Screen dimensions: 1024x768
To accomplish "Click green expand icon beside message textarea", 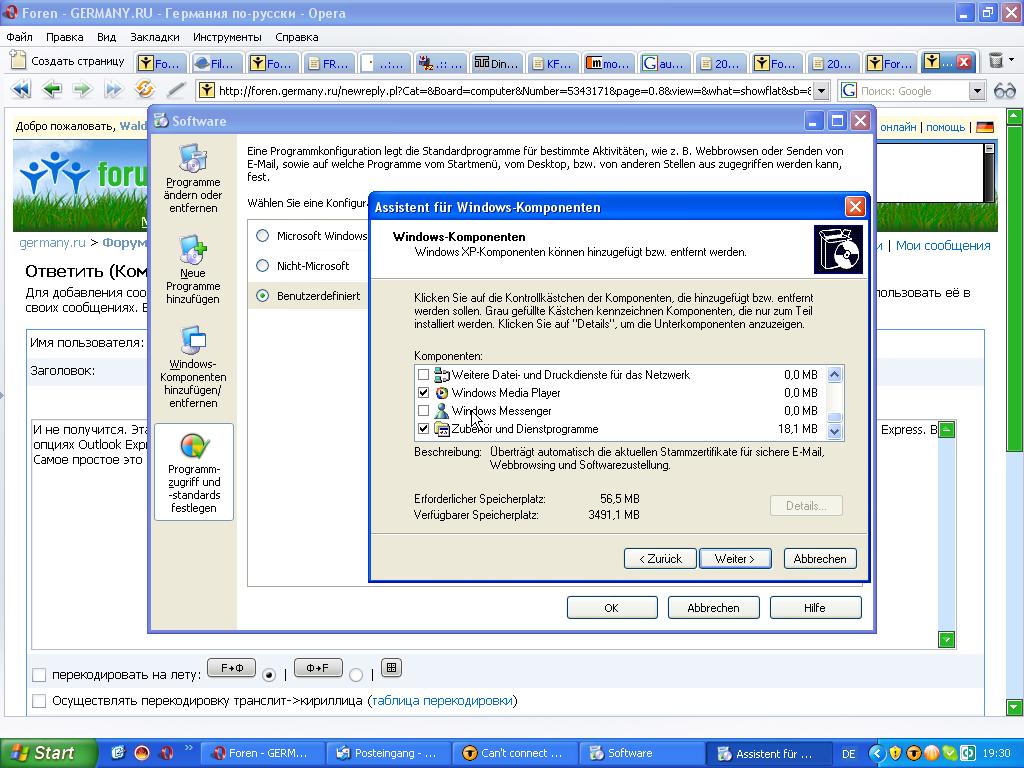I will coord(946,430).
